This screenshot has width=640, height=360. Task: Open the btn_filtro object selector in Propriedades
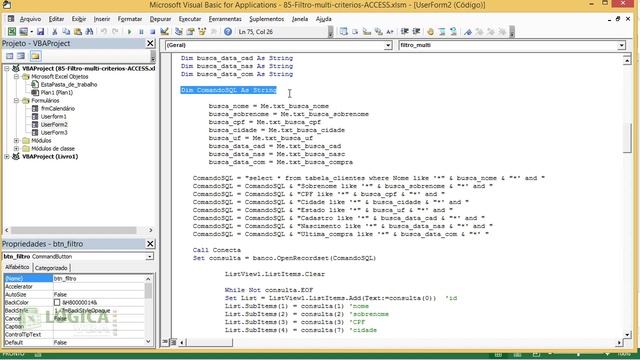click(150, 256)
